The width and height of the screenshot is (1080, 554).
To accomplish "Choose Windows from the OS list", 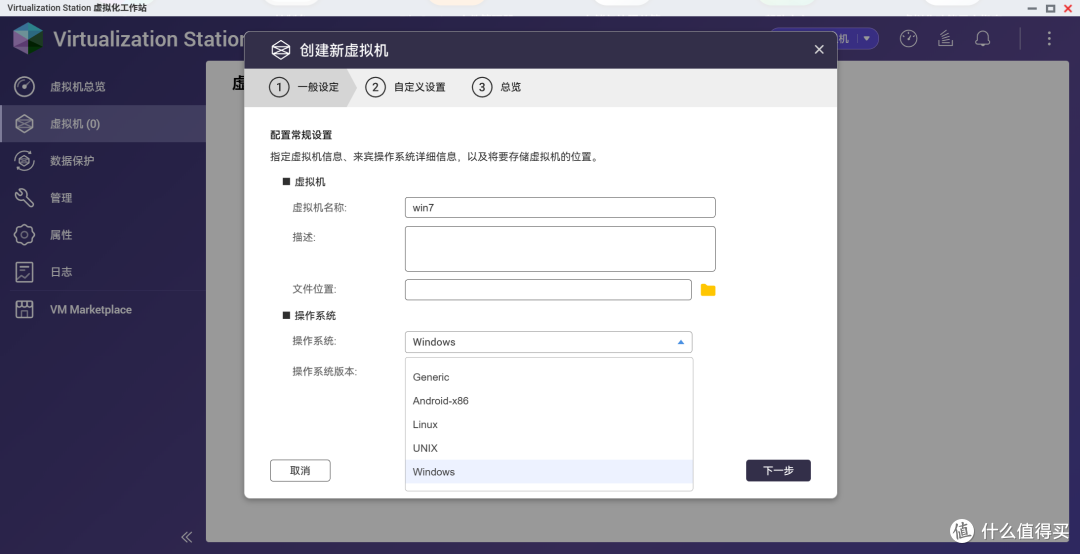I will 549,472.
